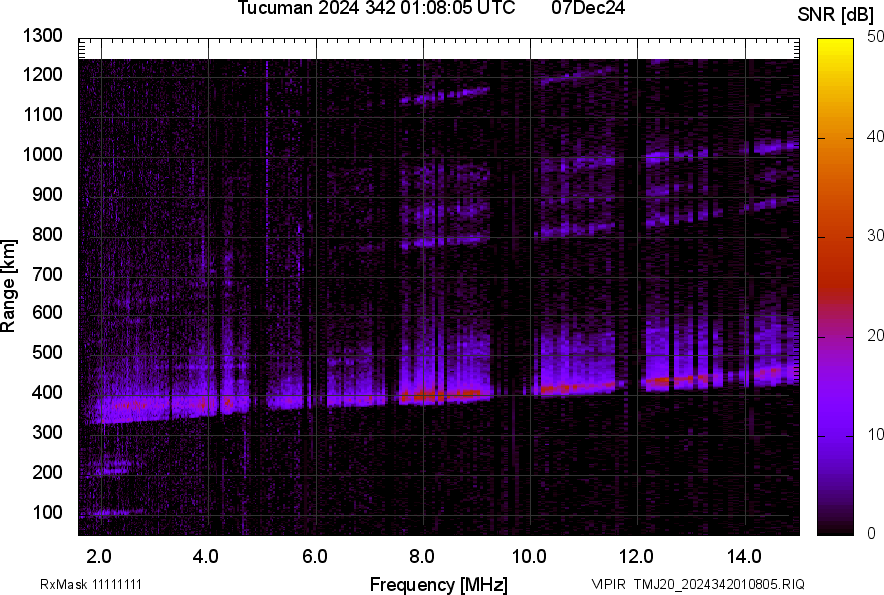Image resolution: width=884 pixels, height=595 pixels.
Task: Click the red echo trace near 11 MHz
Action: click(x=576, y=387)
